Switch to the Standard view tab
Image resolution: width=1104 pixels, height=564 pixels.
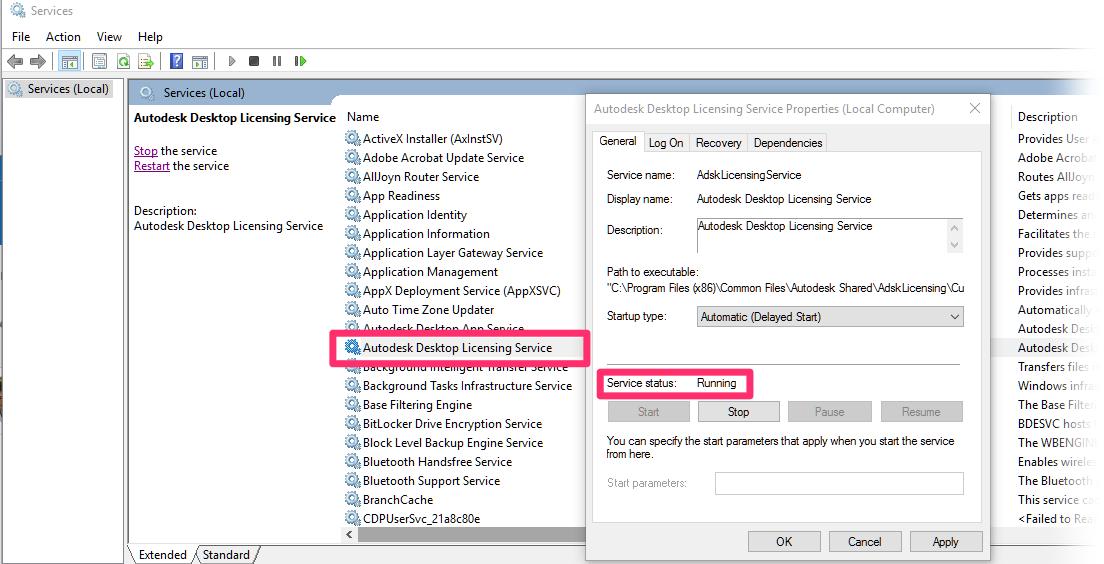pyautogui.click(x=226, y=555)
